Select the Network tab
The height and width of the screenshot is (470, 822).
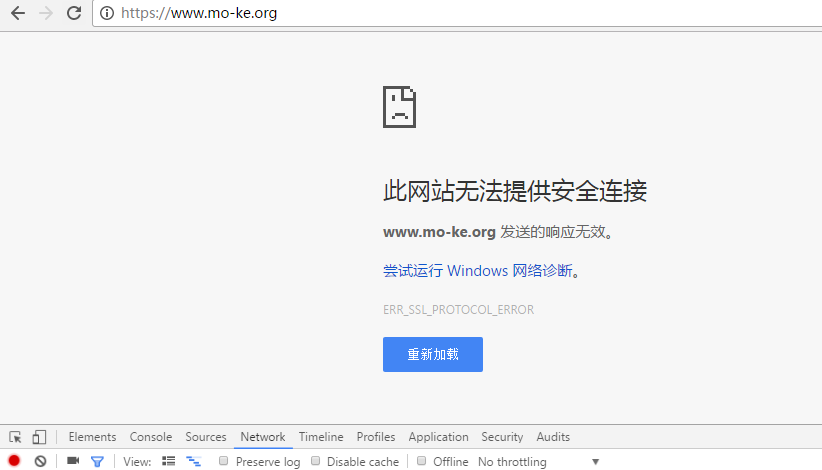[x=263, y=436]
